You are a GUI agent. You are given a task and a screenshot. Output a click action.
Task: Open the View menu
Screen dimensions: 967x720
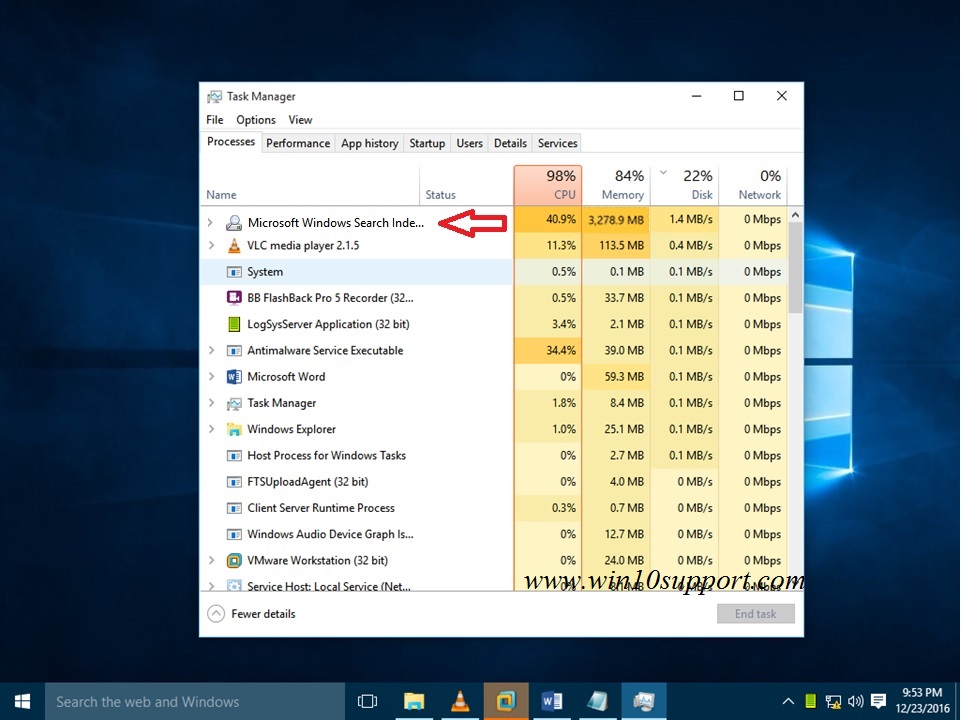click(x=300, y=120)
